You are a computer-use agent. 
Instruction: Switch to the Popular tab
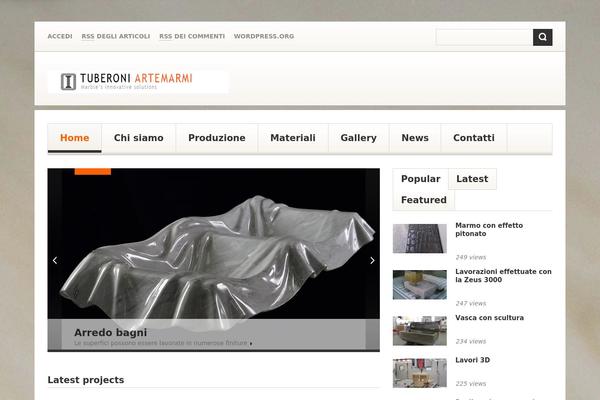click(x=421, y=179)
